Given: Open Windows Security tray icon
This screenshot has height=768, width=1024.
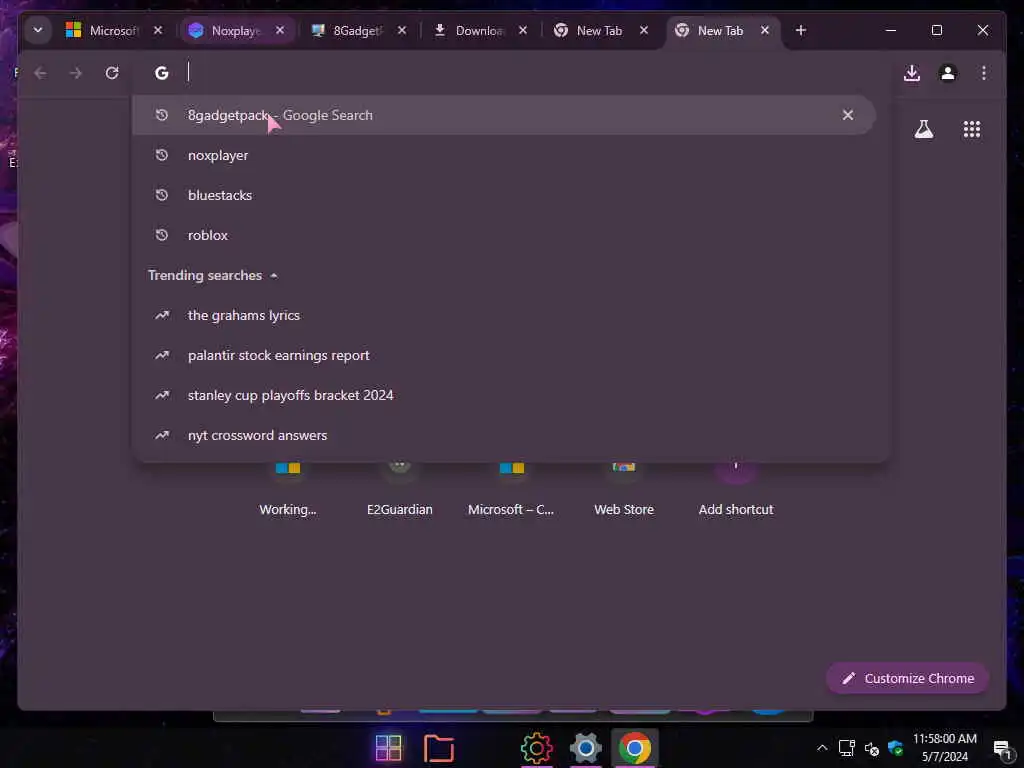Looking at the screenshot, I should (895, 748).
